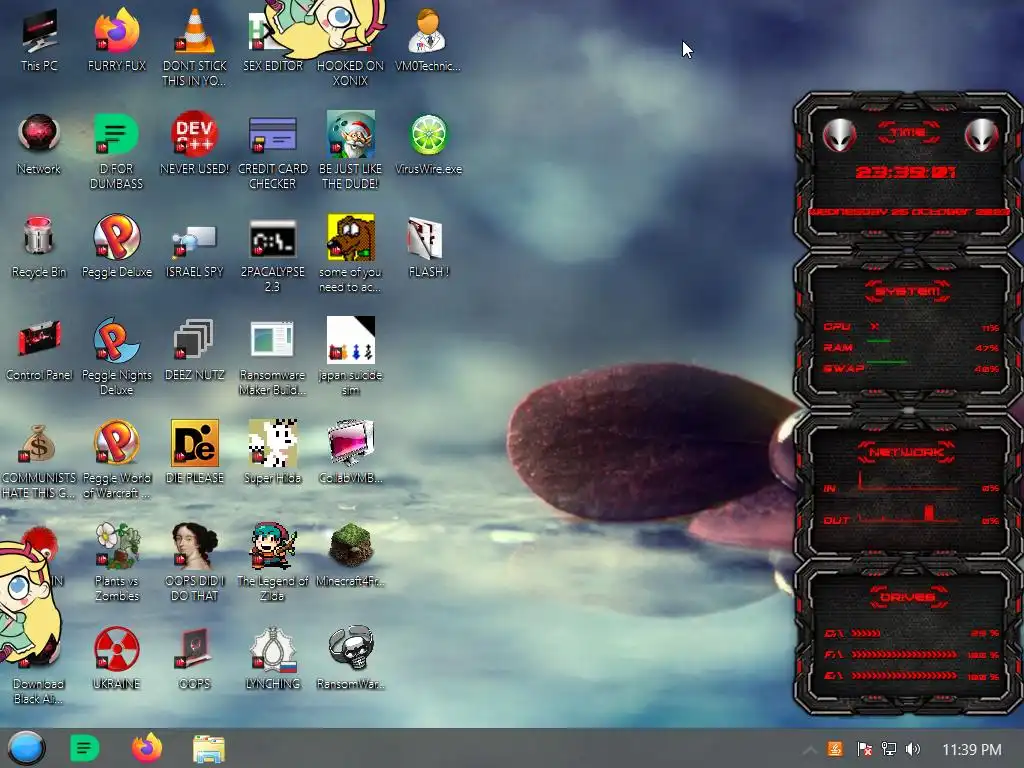Select the RansomWar skull icon
Image resolution: width=1024 pixels, height=768 pixels.
coord(351,648)
